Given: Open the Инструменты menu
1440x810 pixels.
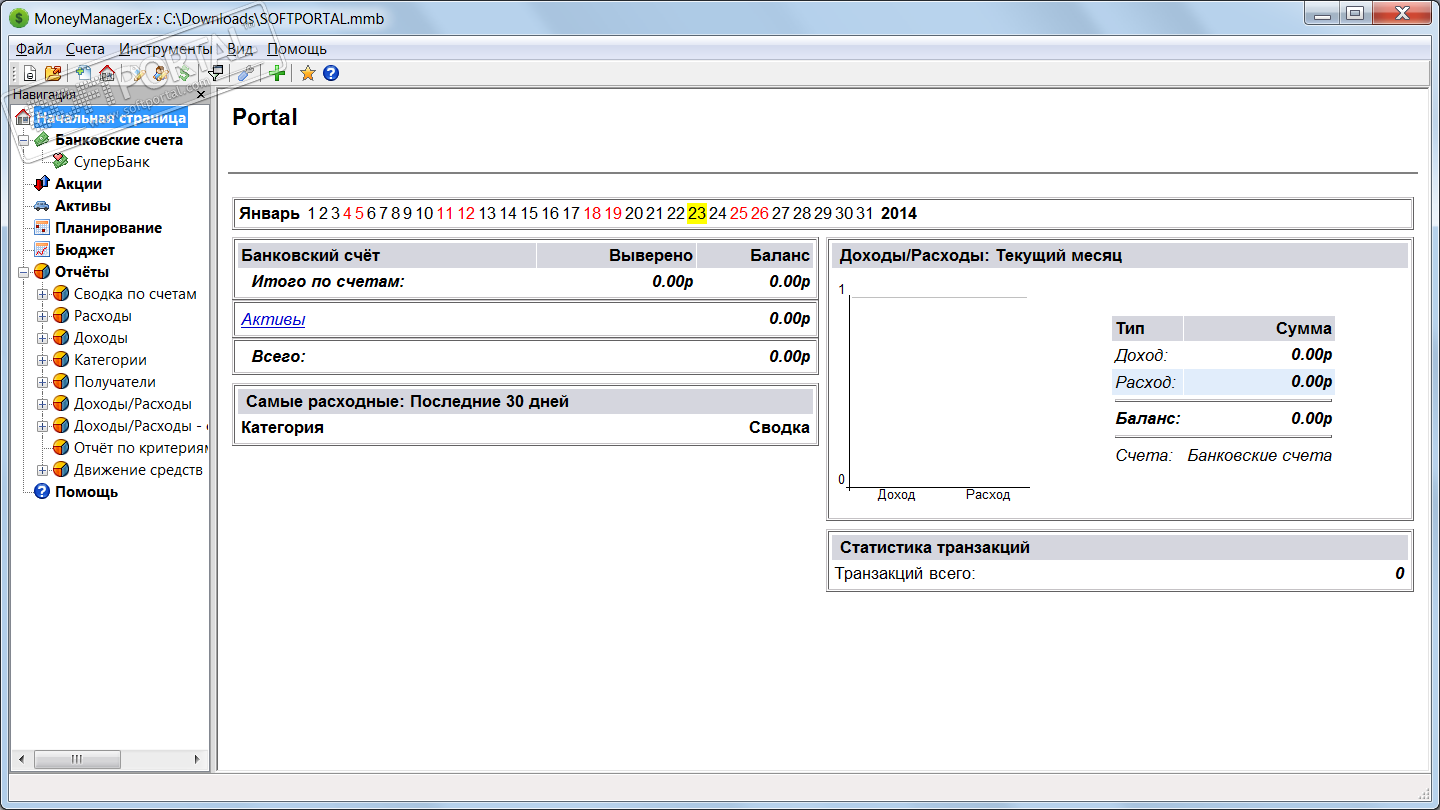Looking at the screenshot, I should (165, 49).
